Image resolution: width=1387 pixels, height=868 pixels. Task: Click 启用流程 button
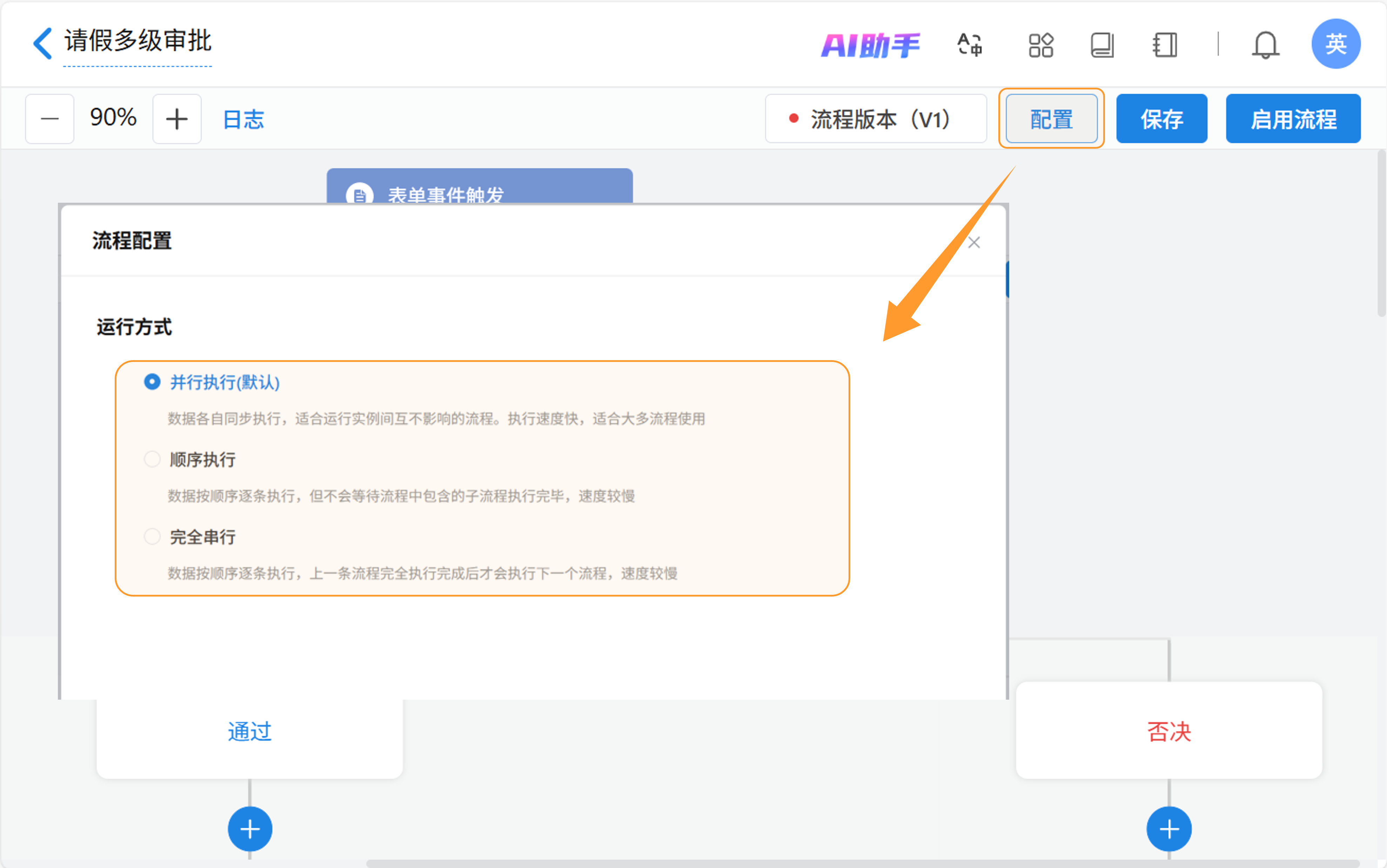coord(1293,119)
